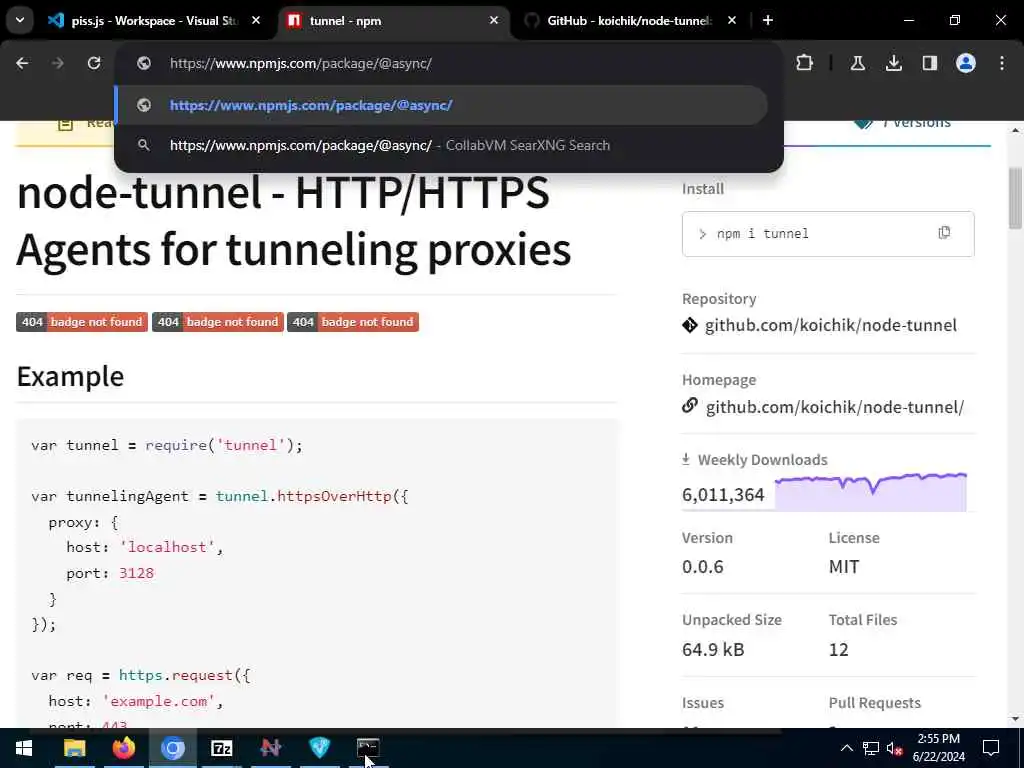The height and width of the screenshot is (768, 1024).
Task: Click the weekly downloads sparkline chart
Action: [871, 492]
